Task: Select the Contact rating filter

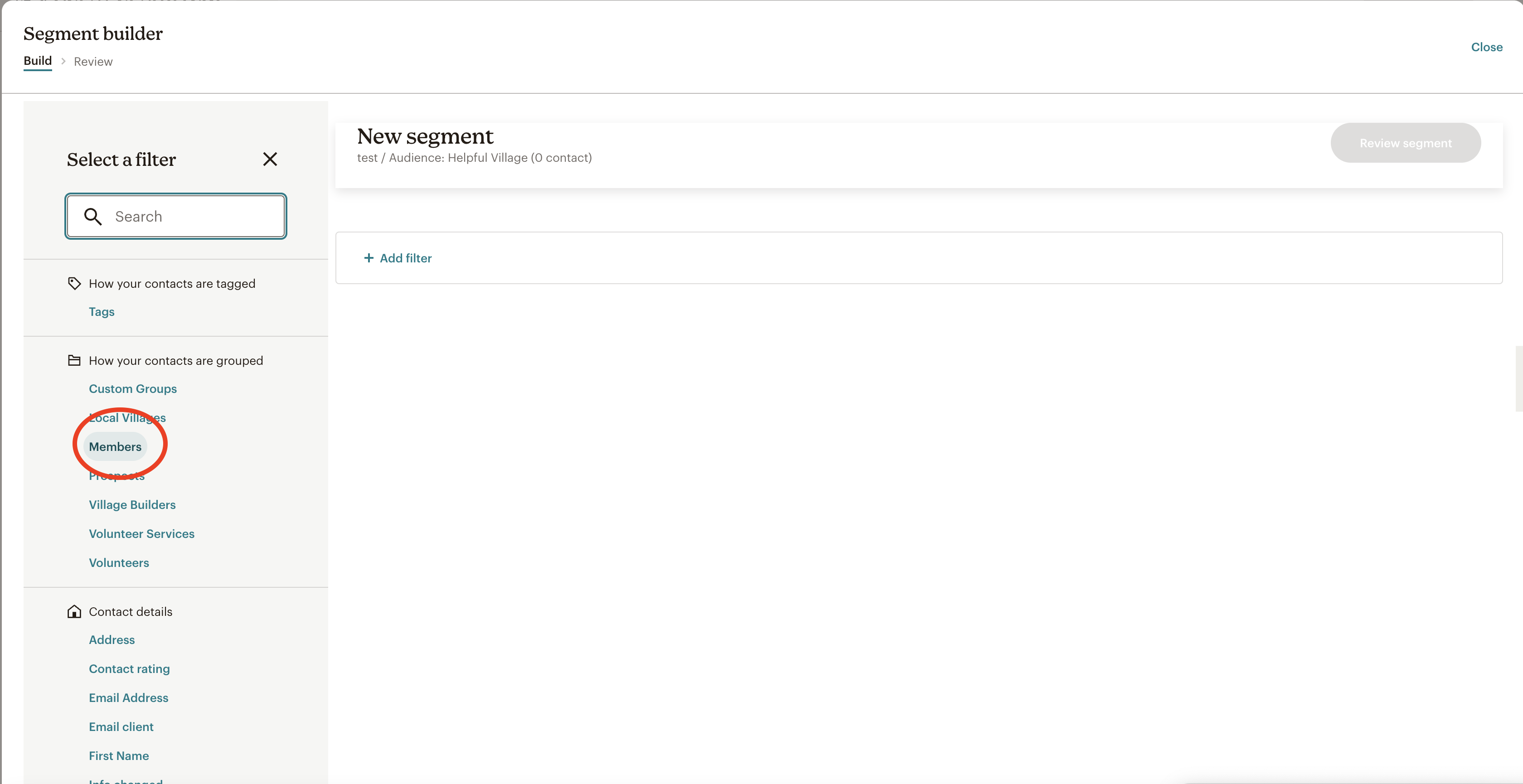Action: 129,669
